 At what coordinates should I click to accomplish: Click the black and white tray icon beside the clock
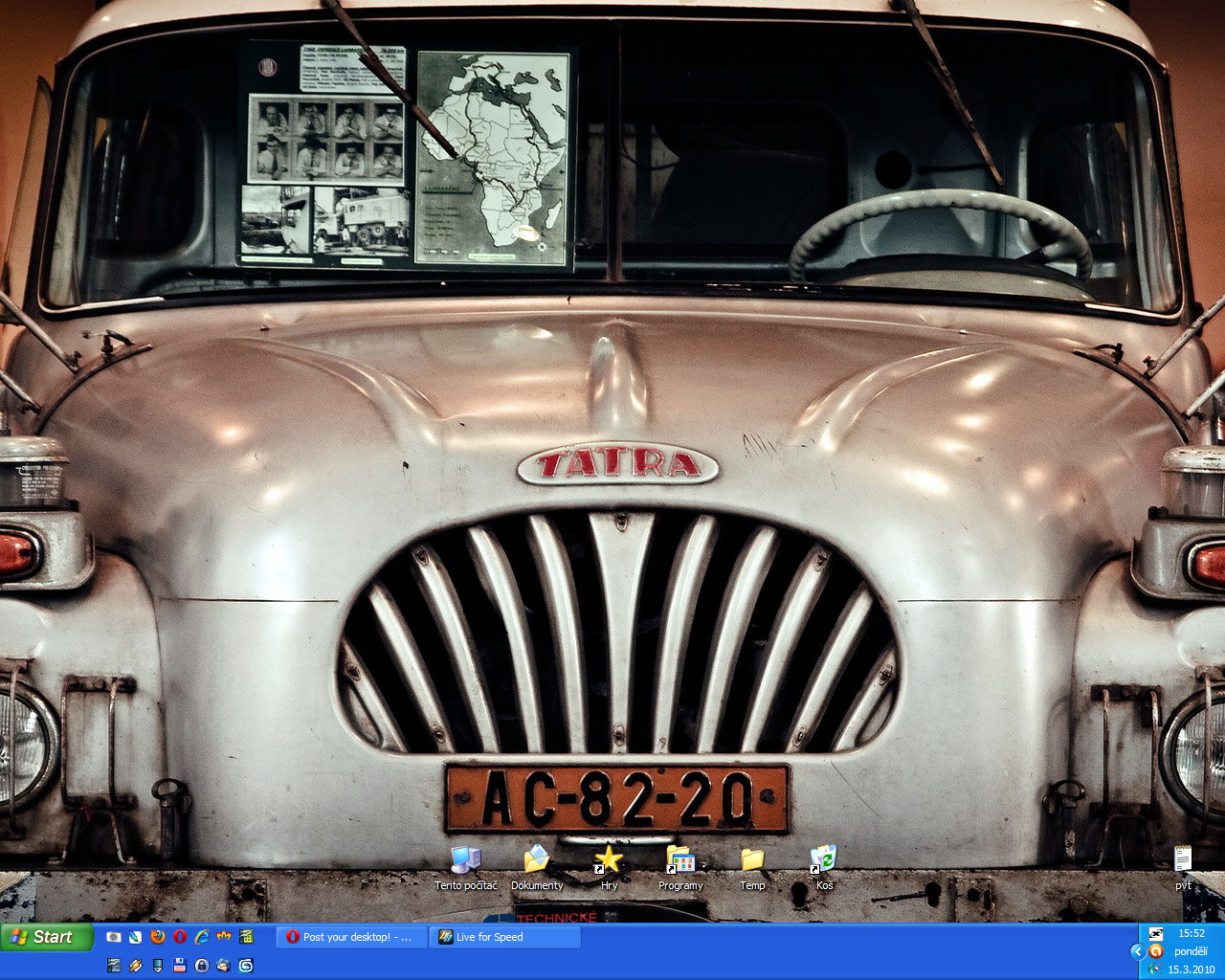tap(1156, 933)
